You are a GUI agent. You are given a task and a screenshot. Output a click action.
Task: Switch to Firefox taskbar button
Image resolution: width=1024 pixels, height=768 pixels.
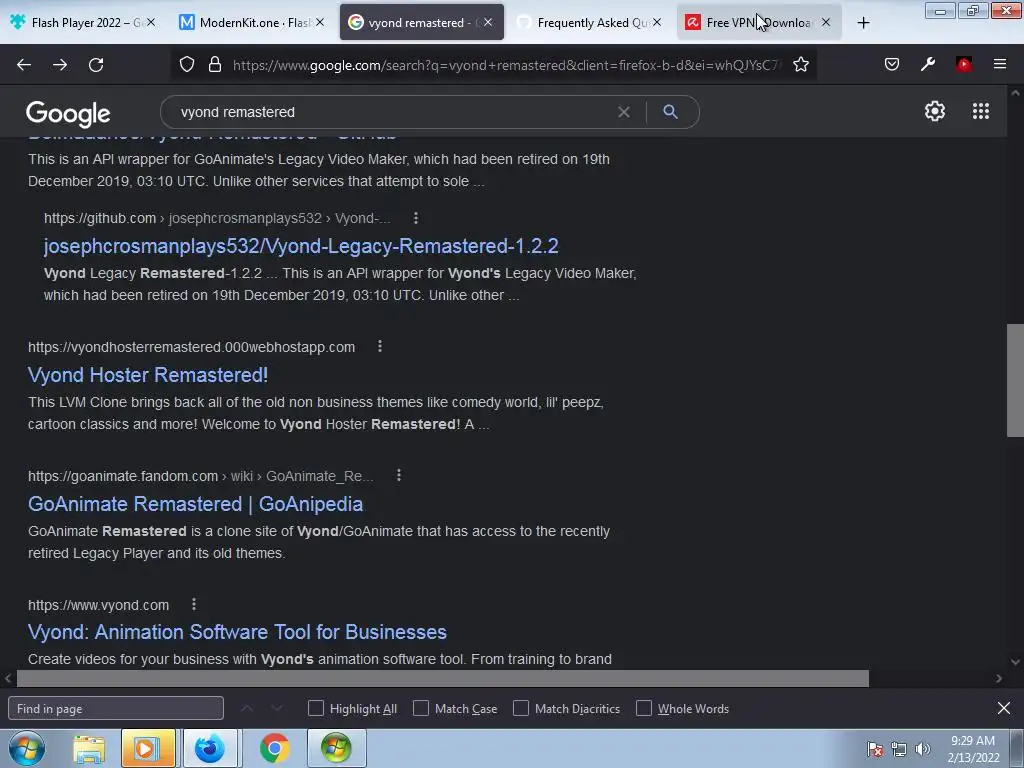coord(210,748)
